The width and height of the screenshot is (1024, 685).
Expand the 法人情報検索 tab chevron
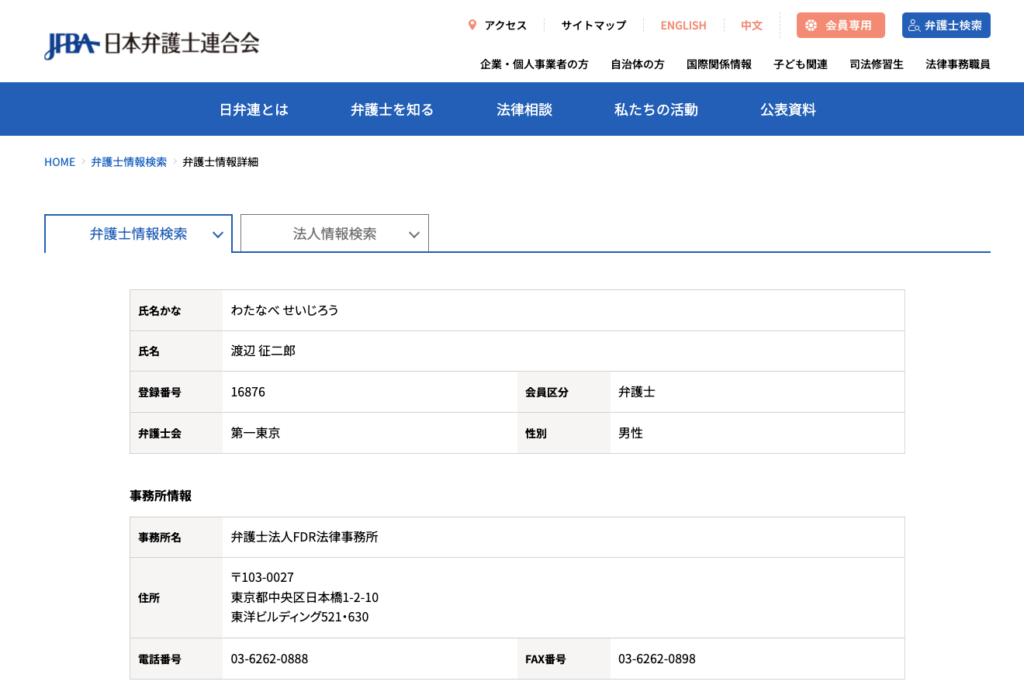(414, 234)
